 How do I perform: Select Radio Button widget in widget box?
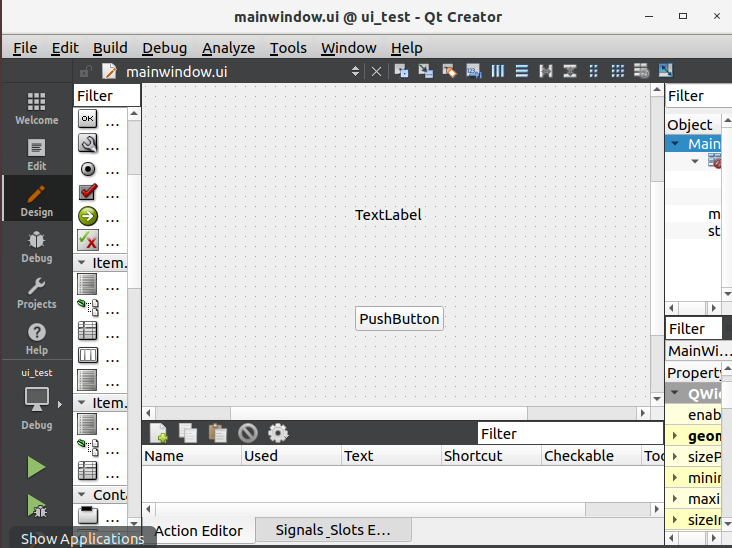pos(87,169)
